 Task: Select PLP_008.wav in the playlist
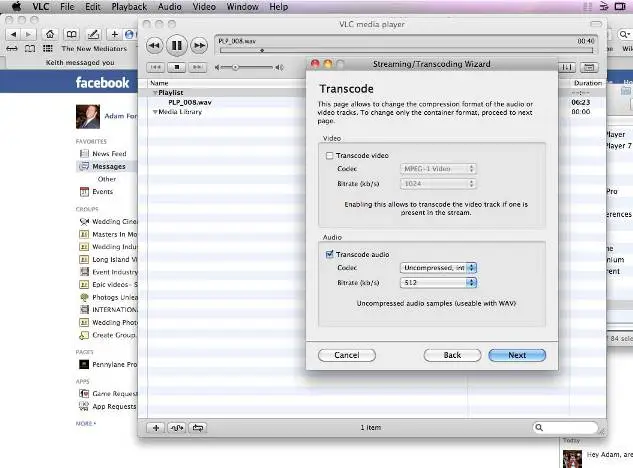tap(190, 102)
